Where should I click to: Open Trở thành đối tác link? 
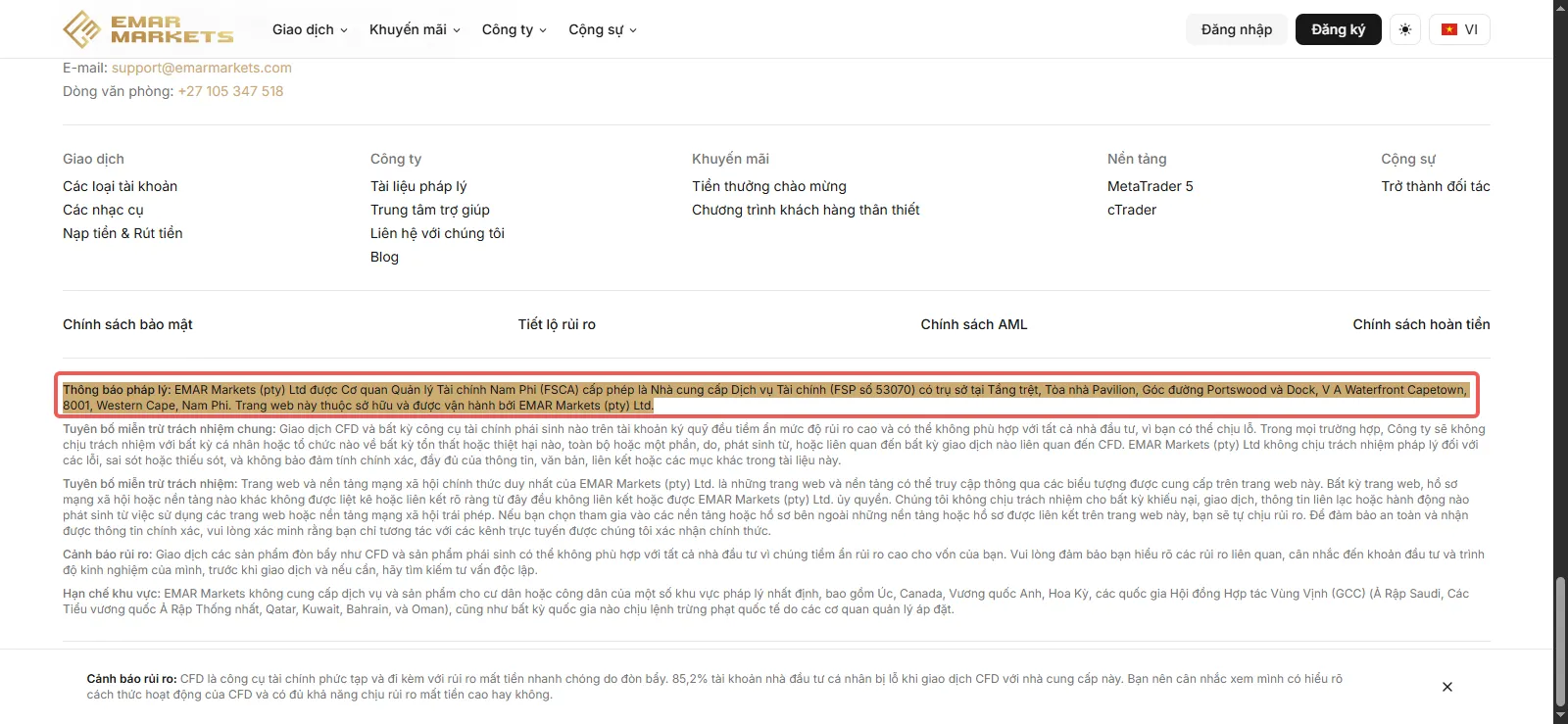click(1436, 186)
